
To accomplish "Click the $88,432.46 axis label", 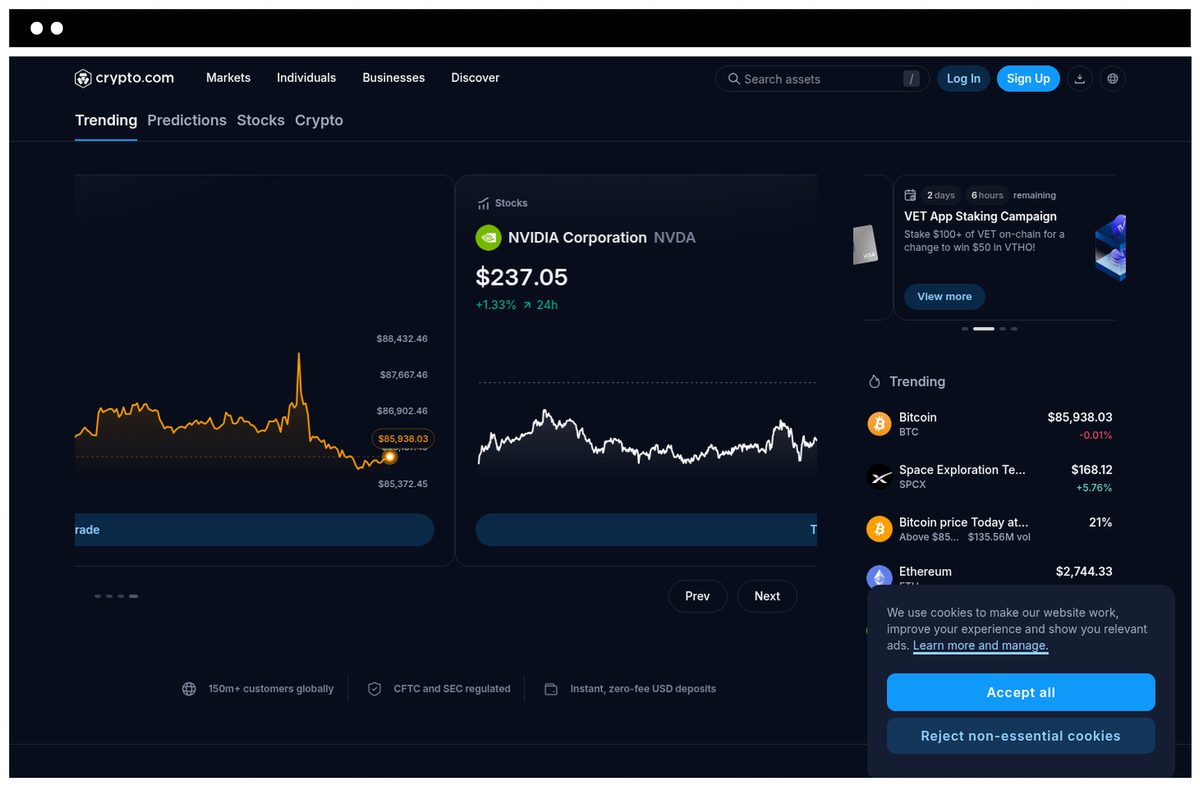I will click(x=402, y=339).
